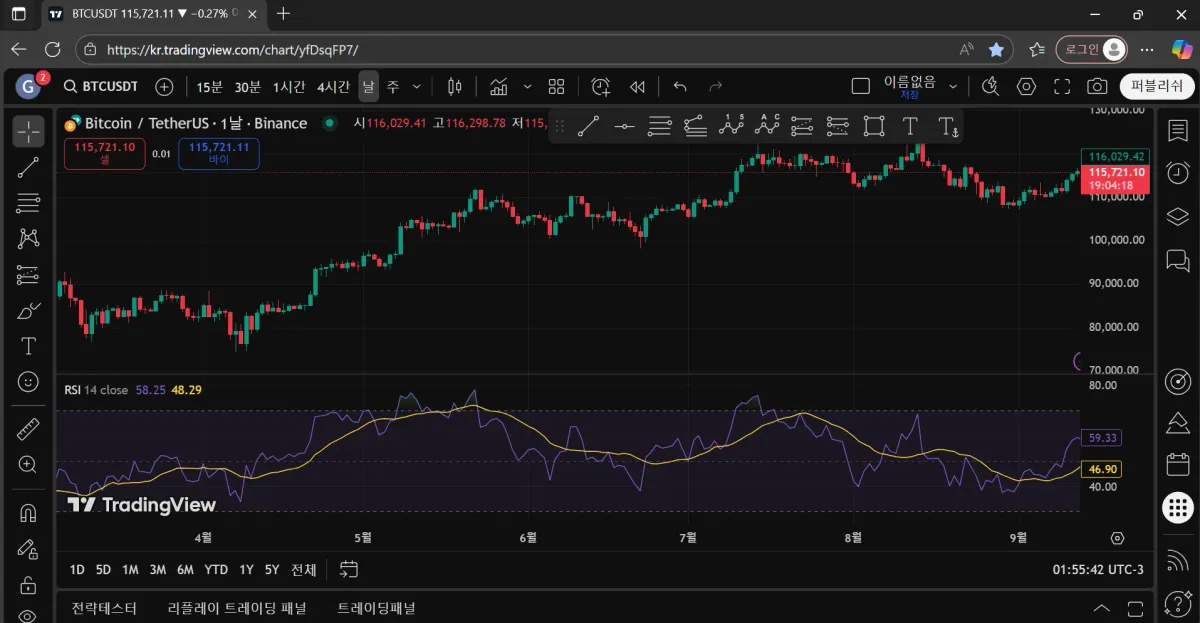The width and height of the screenshot is (1200, 623).
Task: Toggle fullscreen mode for the chart
Action: [1062, 87]
